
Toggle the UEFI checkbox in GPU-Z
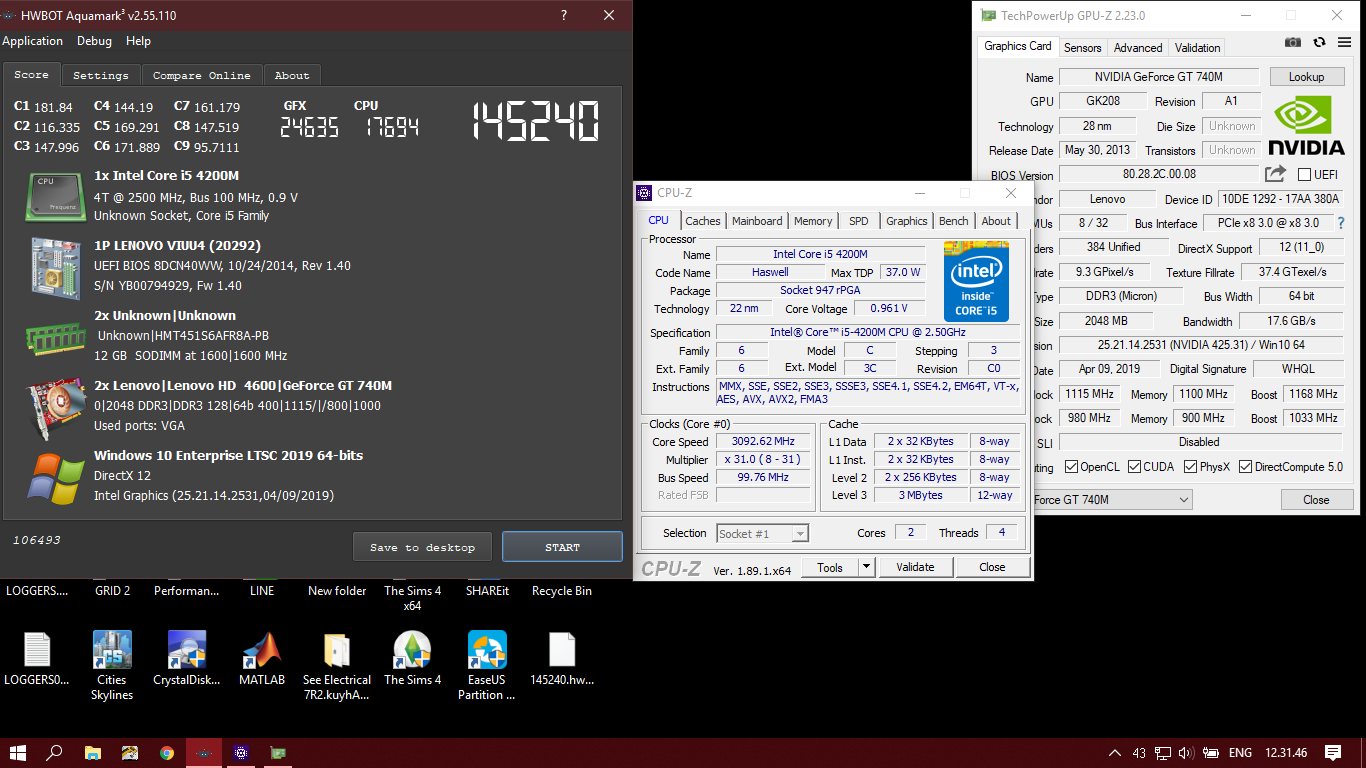[x=1304, y=175]
